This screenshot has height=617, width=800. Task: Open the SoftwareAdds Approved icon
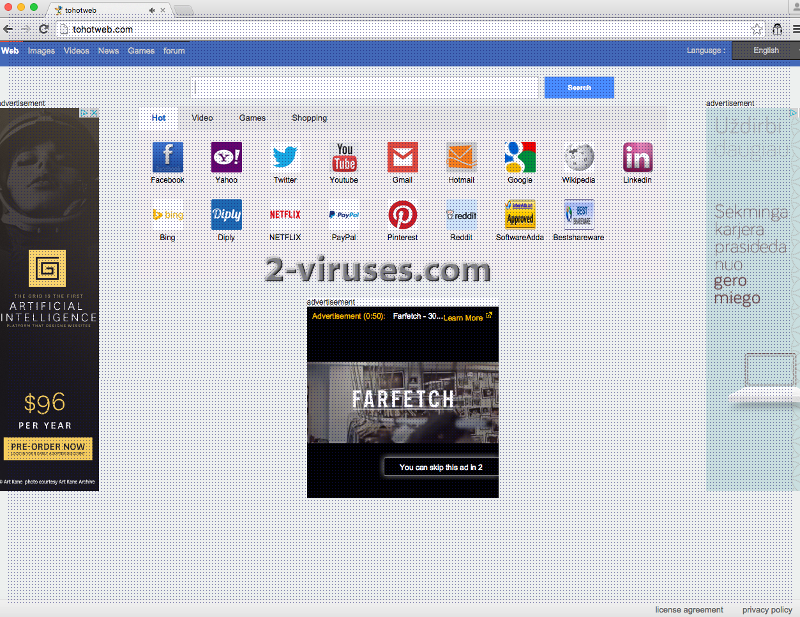coord(520,215)
